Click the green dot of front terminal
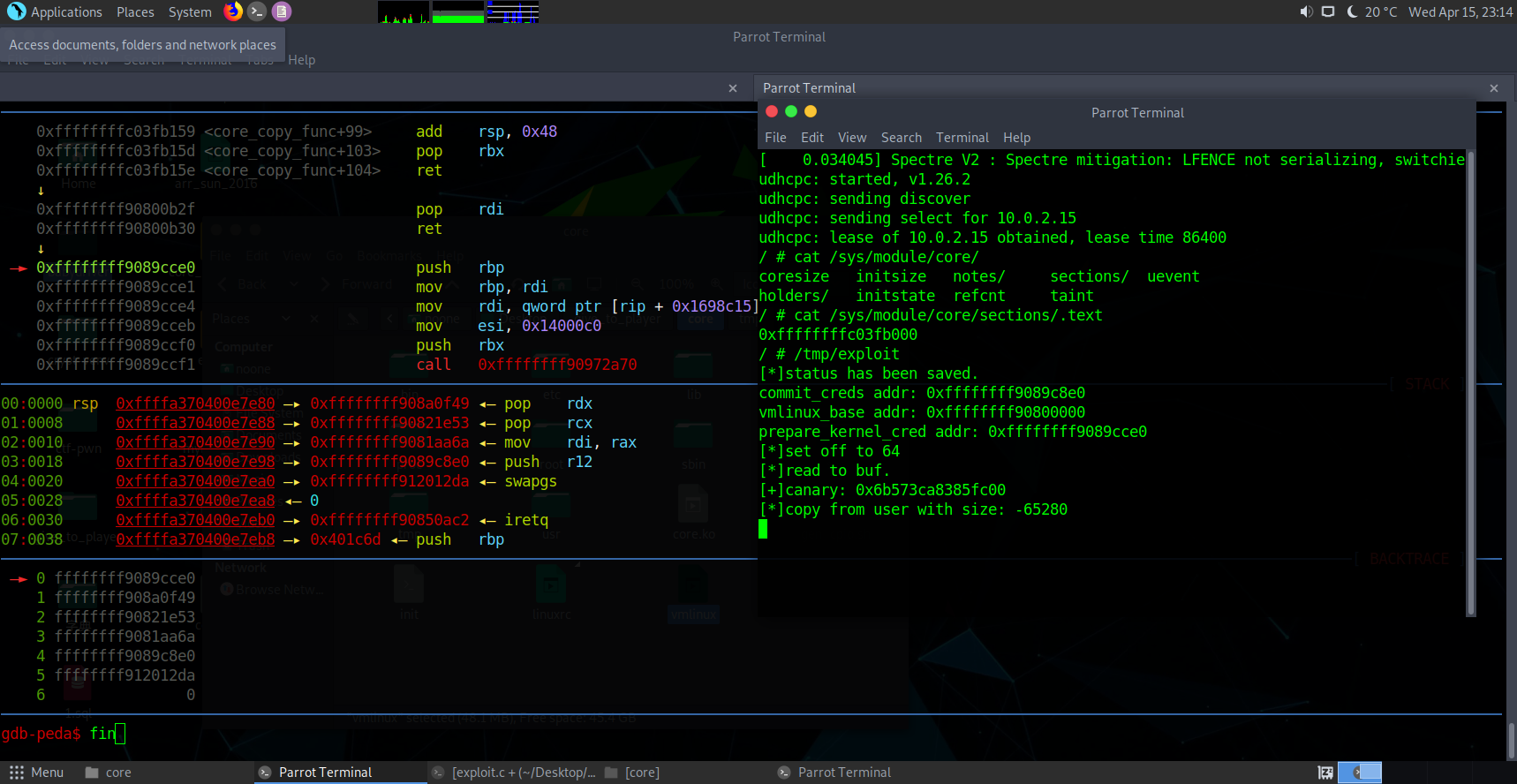The width and height of the screenshot is (1517, 784). [x=791, y=111]
